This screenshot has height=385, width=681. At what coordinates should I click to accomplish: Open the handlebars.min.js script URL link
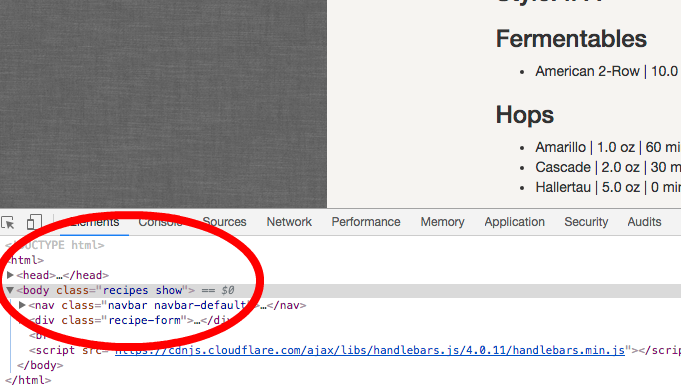tap(370, 350)
